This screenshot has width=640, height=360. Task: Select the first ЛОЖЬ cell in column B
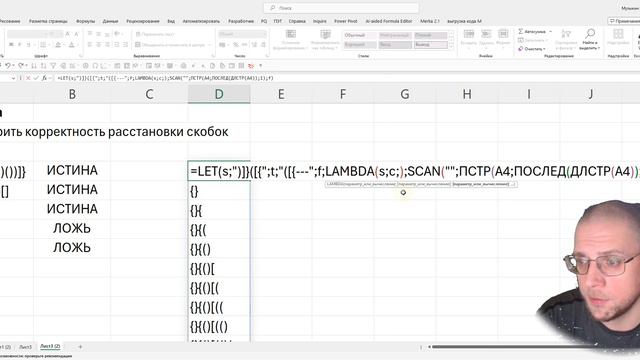point(72,228)
